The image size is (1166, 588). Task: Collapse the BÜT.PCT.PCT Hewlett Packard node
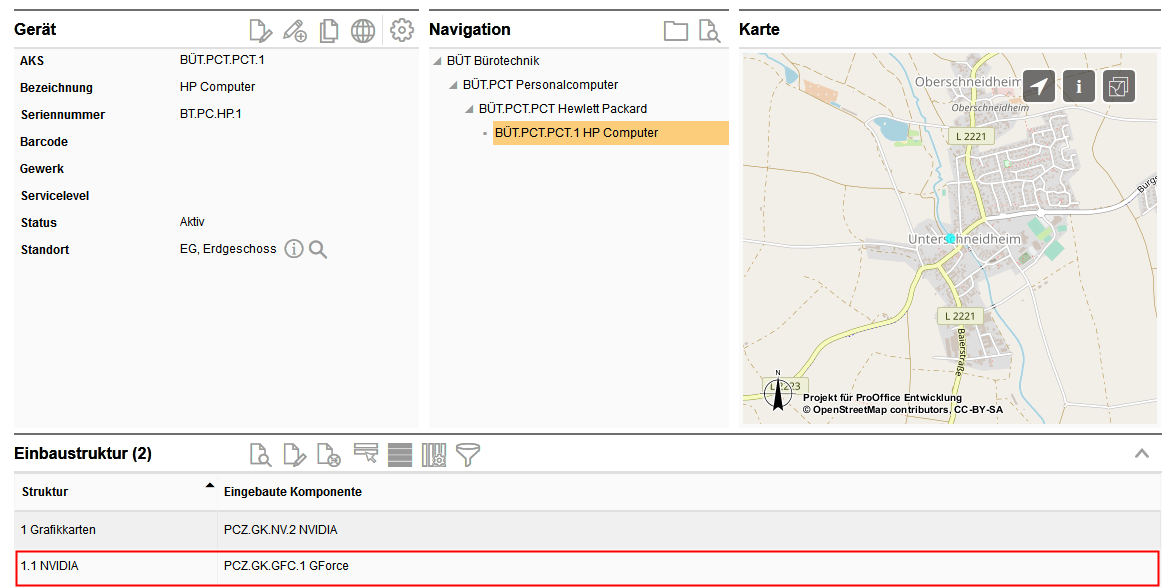[469, 110]
